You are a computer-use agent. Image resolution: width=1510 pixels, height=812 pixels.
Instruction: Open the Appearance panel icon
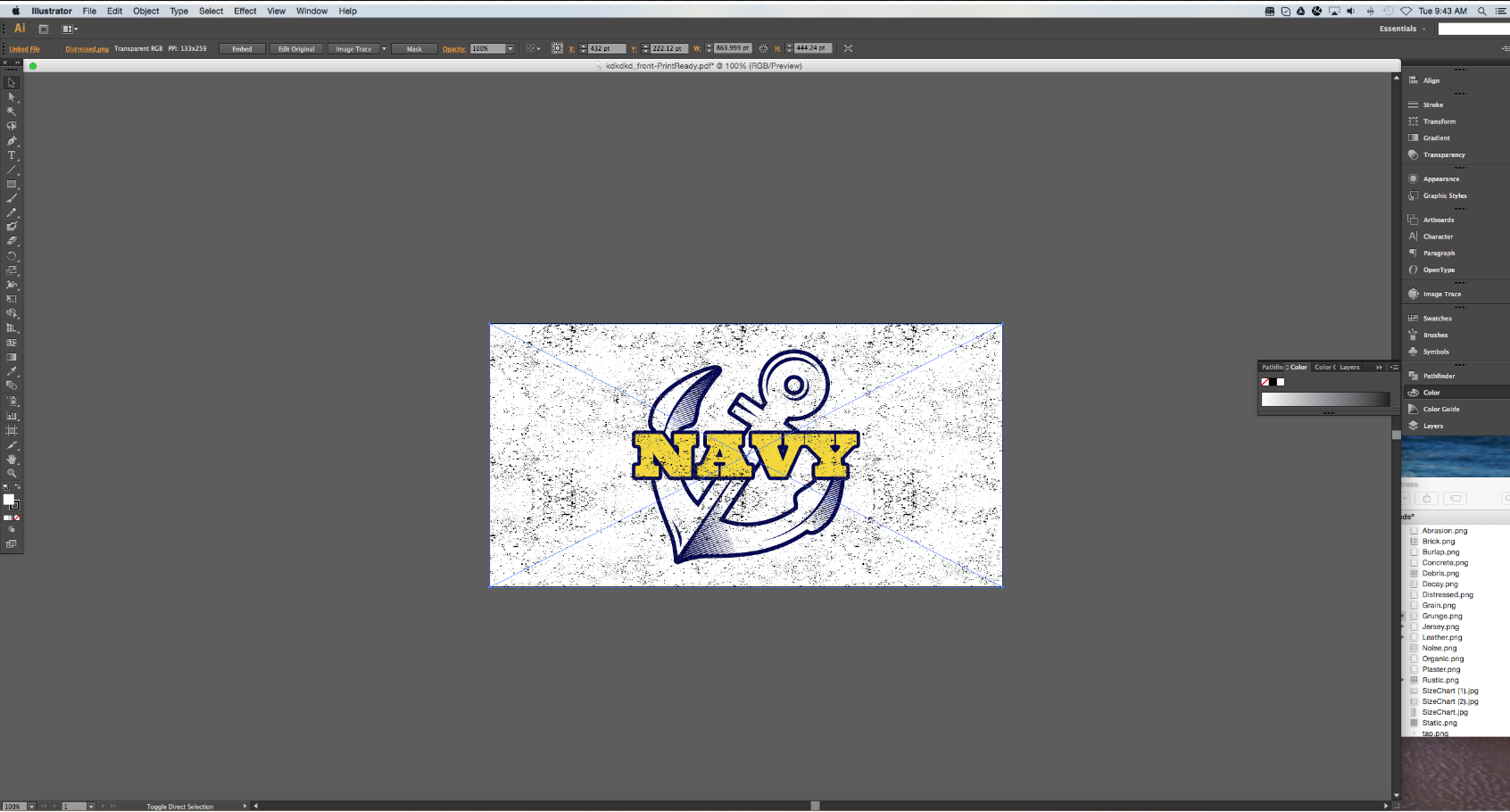[x=1437, y=178]
